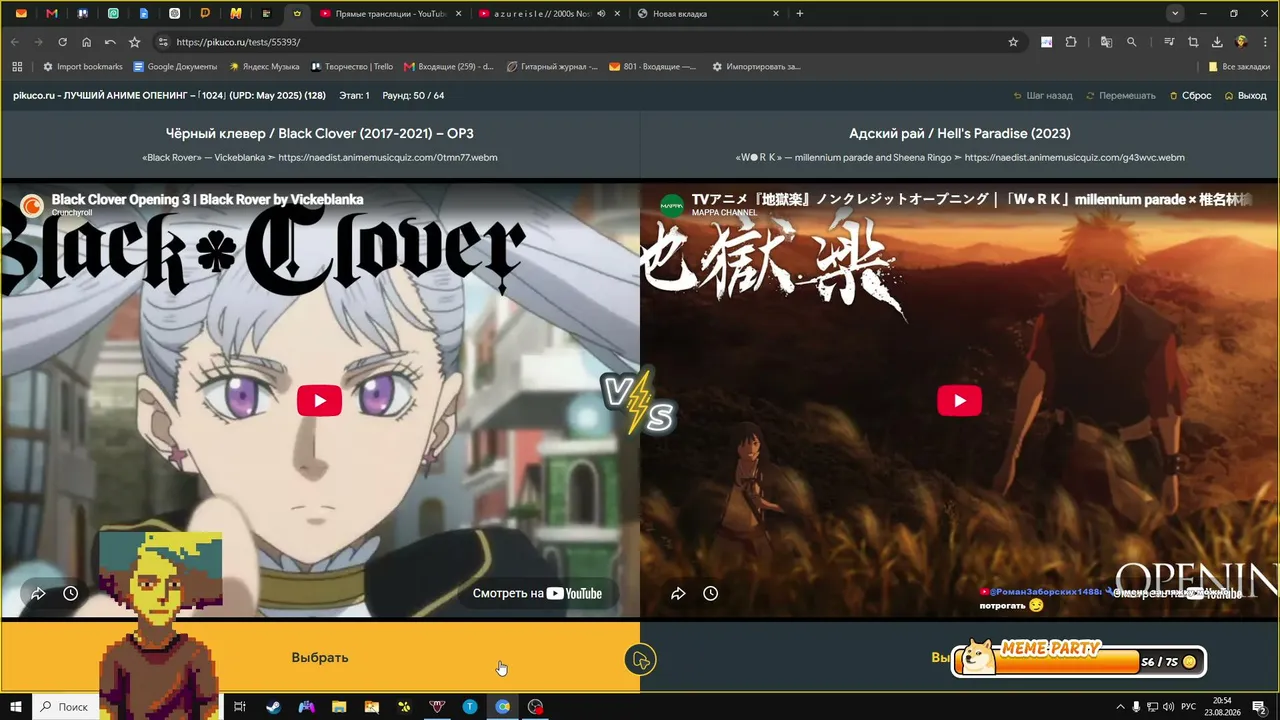Play the Black Clover opening video
Screen dimensions: 1280x720
click(319, 401)
